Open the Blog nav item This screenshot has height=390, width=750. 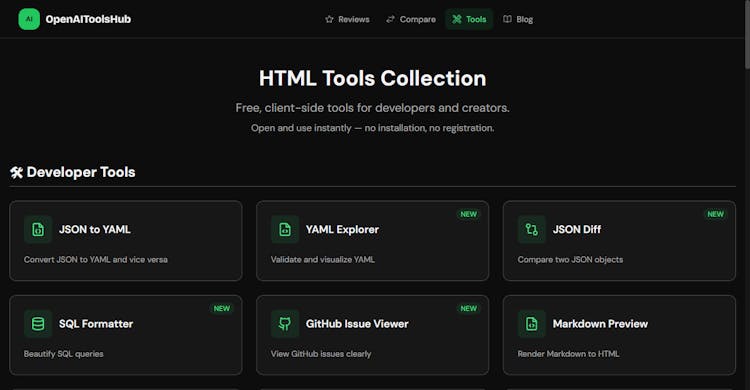point(518,19)
